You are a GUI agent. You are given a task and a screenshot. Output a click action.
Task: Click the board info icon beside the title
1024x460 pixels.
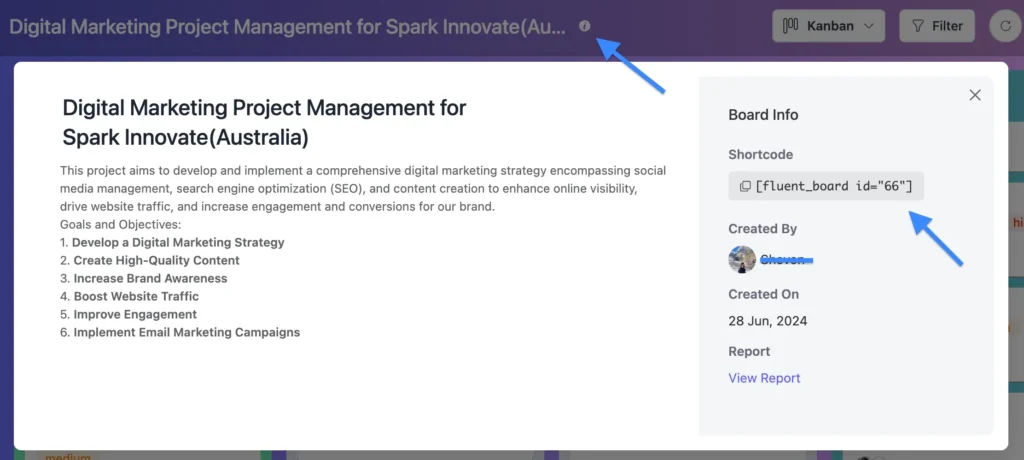coord(585,27)
